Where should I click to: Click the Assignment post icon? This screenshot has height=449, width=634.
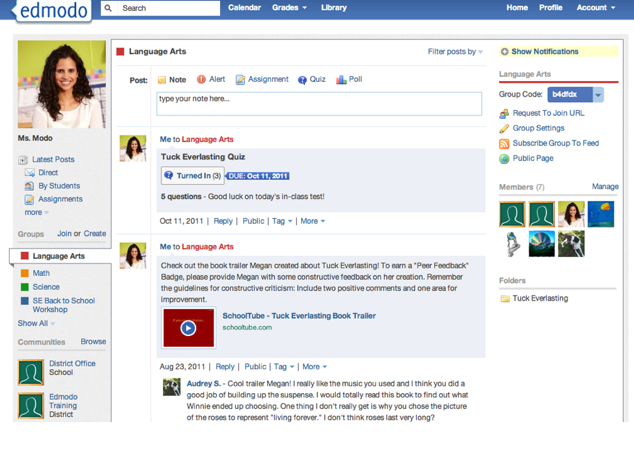click(x=240, y=80)
